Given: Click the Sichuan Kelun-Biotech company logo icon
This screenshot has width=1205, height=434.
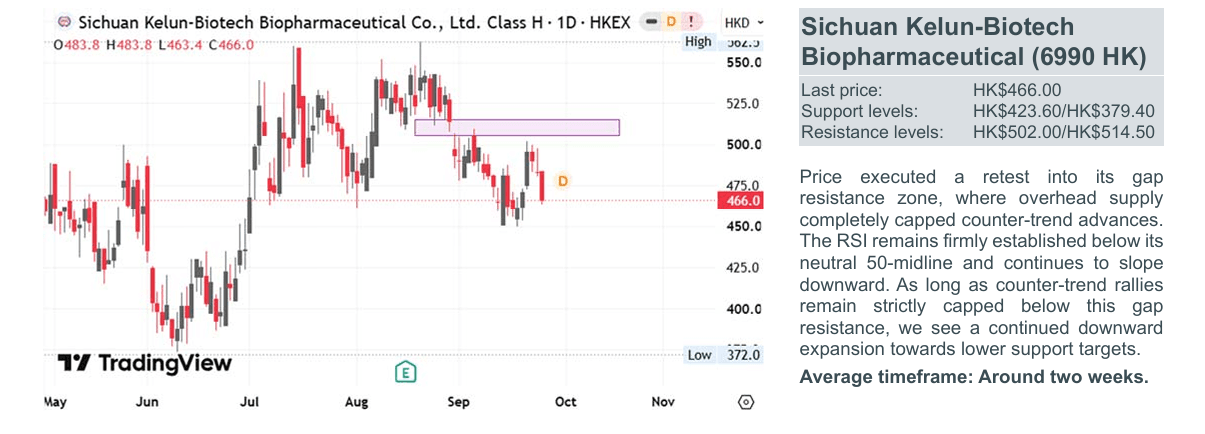Looking at the screenshot, I should pos(64,22).
